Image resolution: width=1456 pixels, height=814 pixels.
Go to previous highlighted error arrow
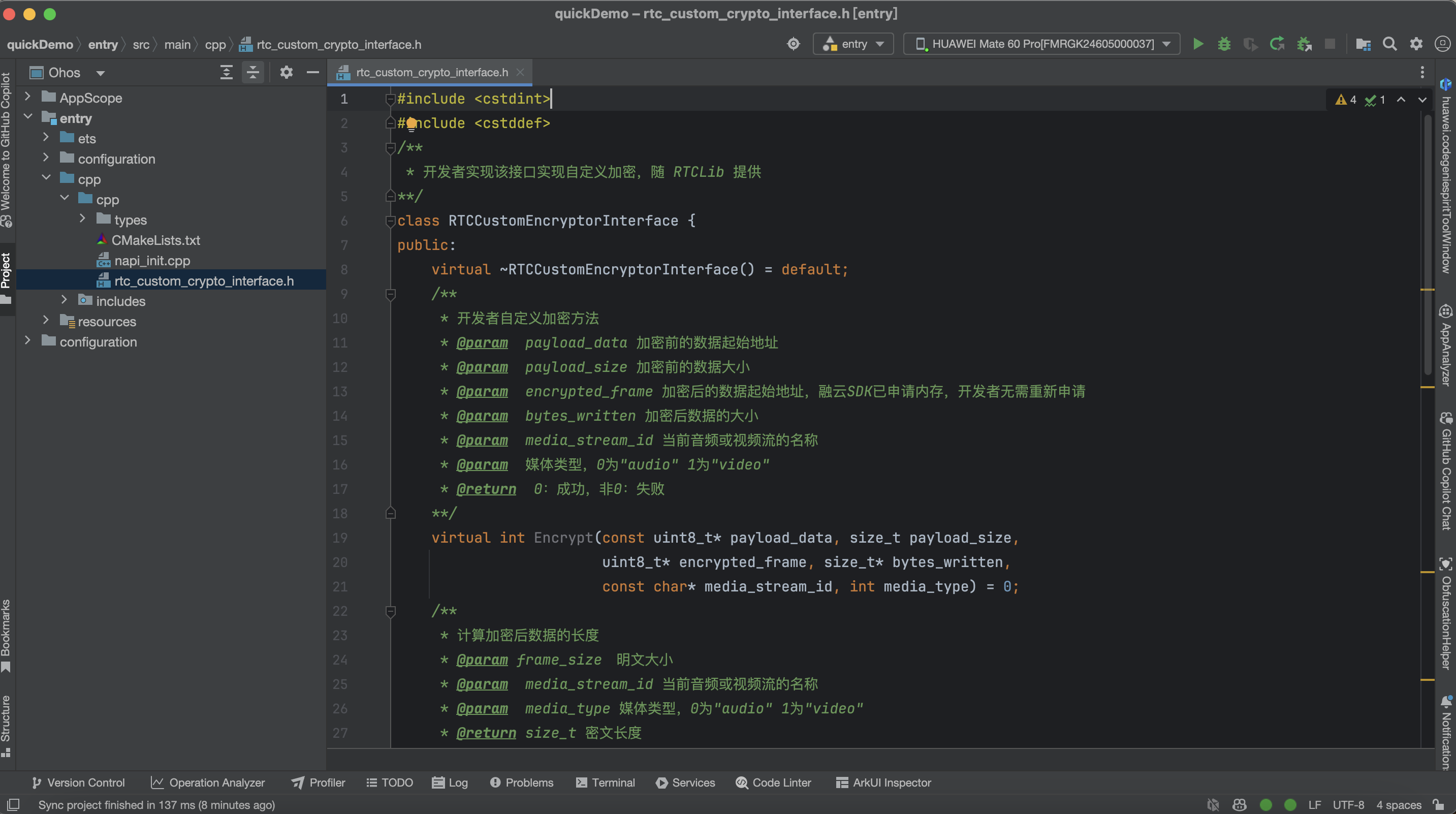[x=1401, y=100]
